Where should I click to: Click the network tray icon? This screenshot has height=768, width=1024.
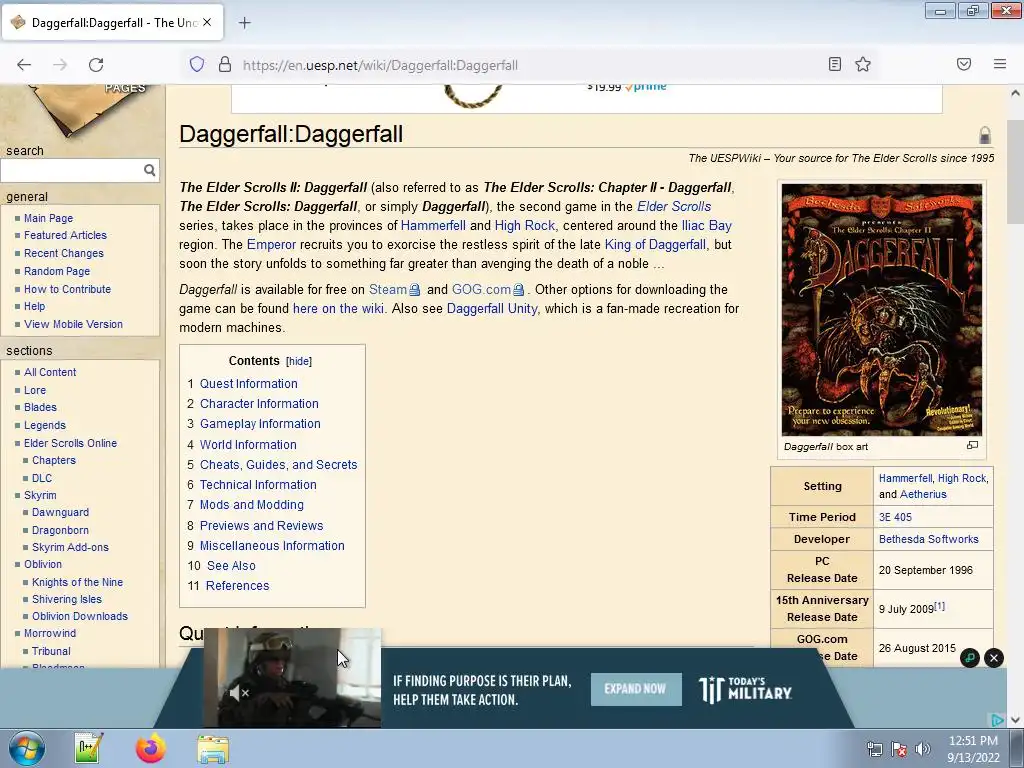pyautogui.click(x=874, y=749)
